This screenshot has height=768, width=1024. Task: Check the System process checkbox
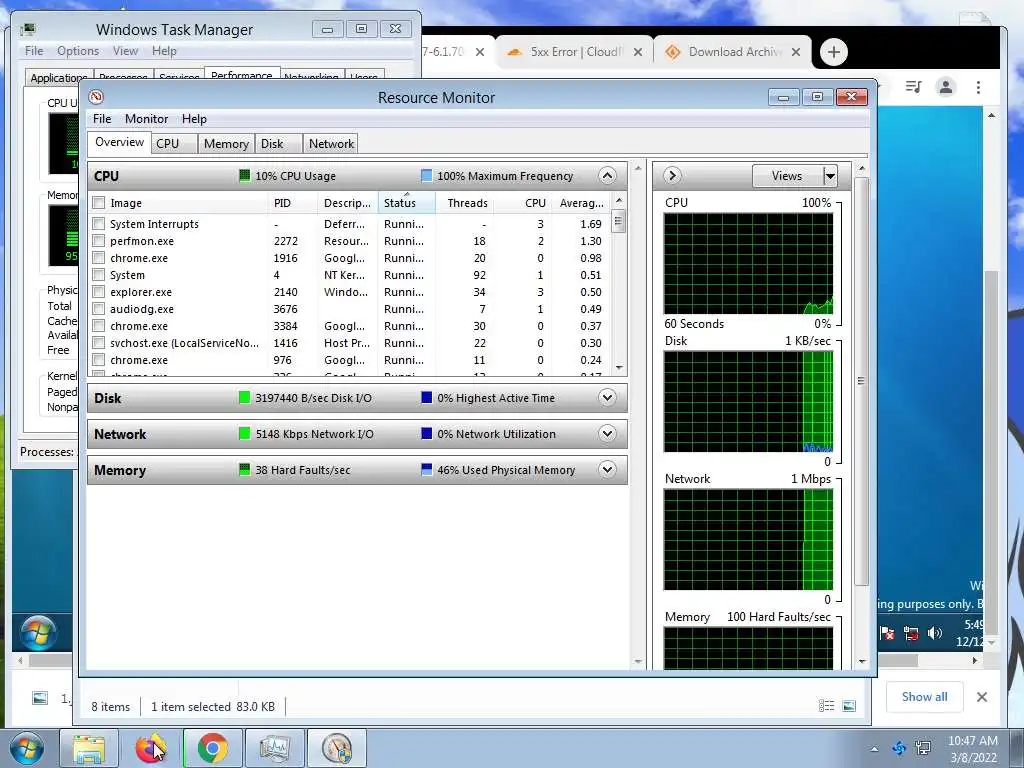pyautogui.click(x=99, y=275)
